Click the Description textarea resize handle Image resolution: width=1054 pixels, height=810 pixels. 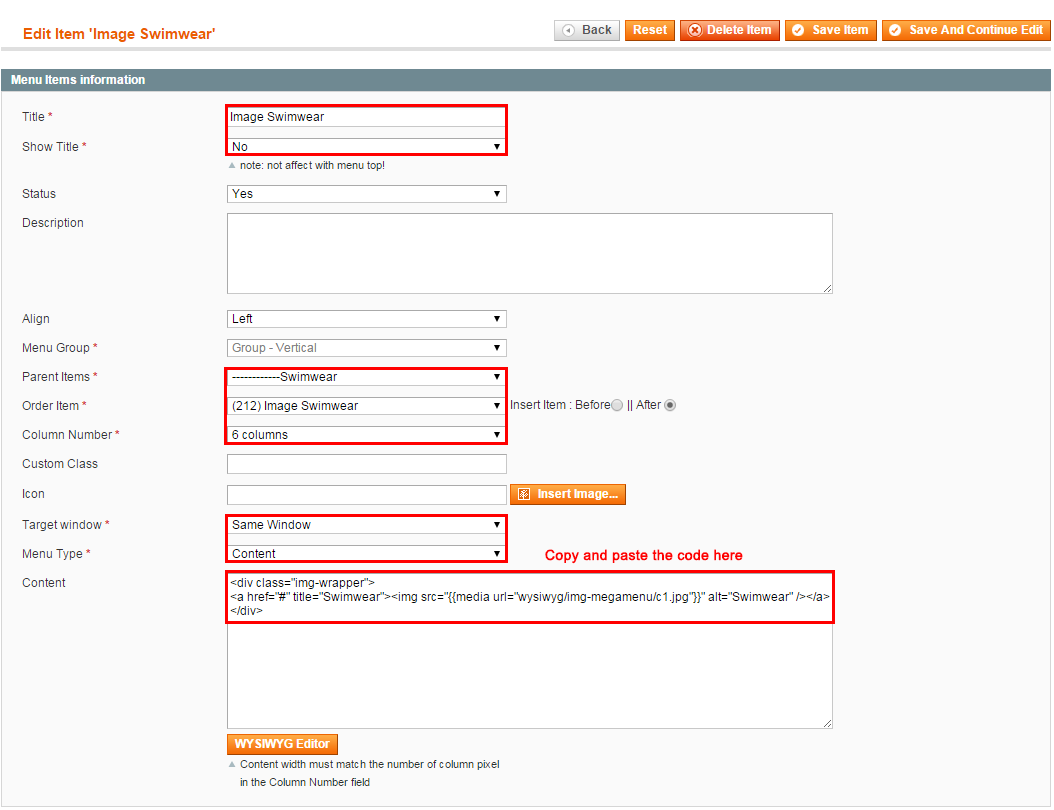(827, 288)
